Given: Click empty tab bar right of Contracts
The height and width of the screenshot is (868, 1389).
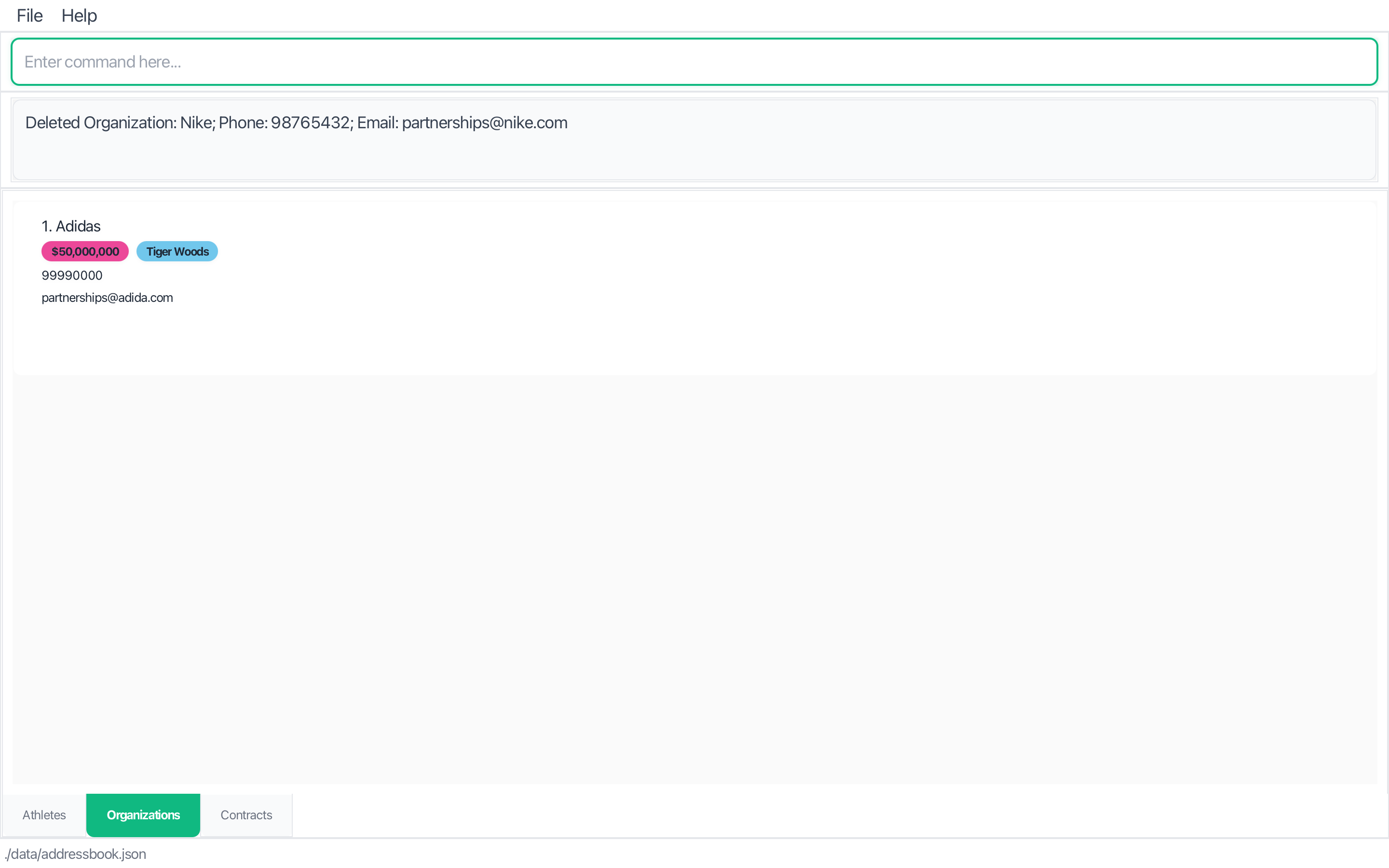Looking at the screenshot, I should click(803, 814).
